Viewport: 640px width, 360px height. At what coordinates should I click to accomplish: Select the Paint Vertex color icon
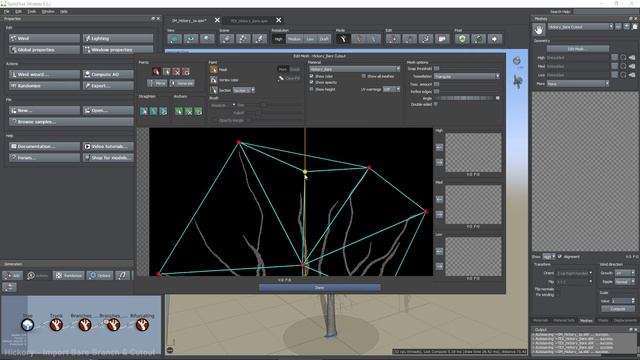click(x=213, y=80)
